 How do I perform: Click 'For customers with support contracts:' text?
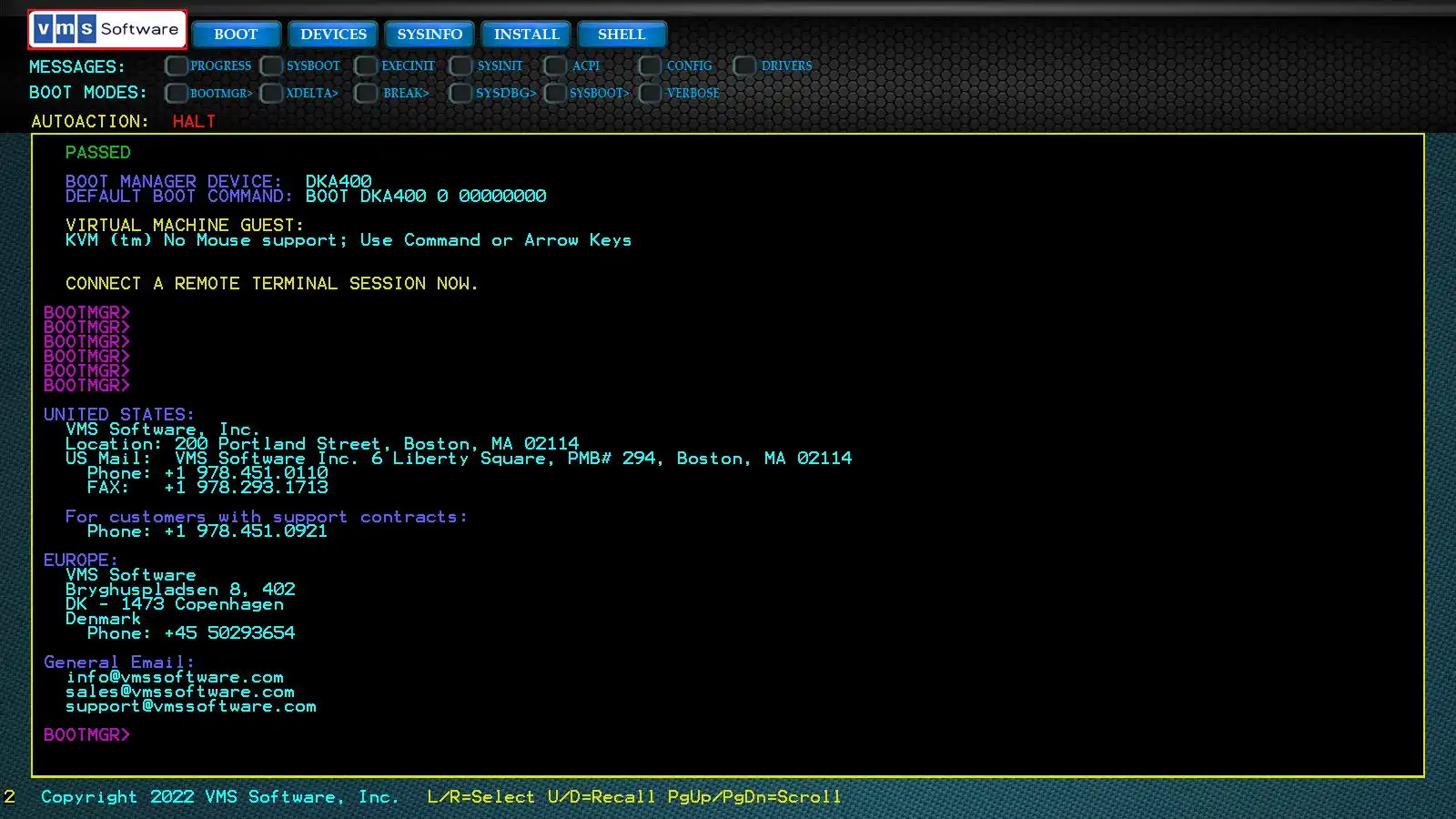[x=266, y=516]
